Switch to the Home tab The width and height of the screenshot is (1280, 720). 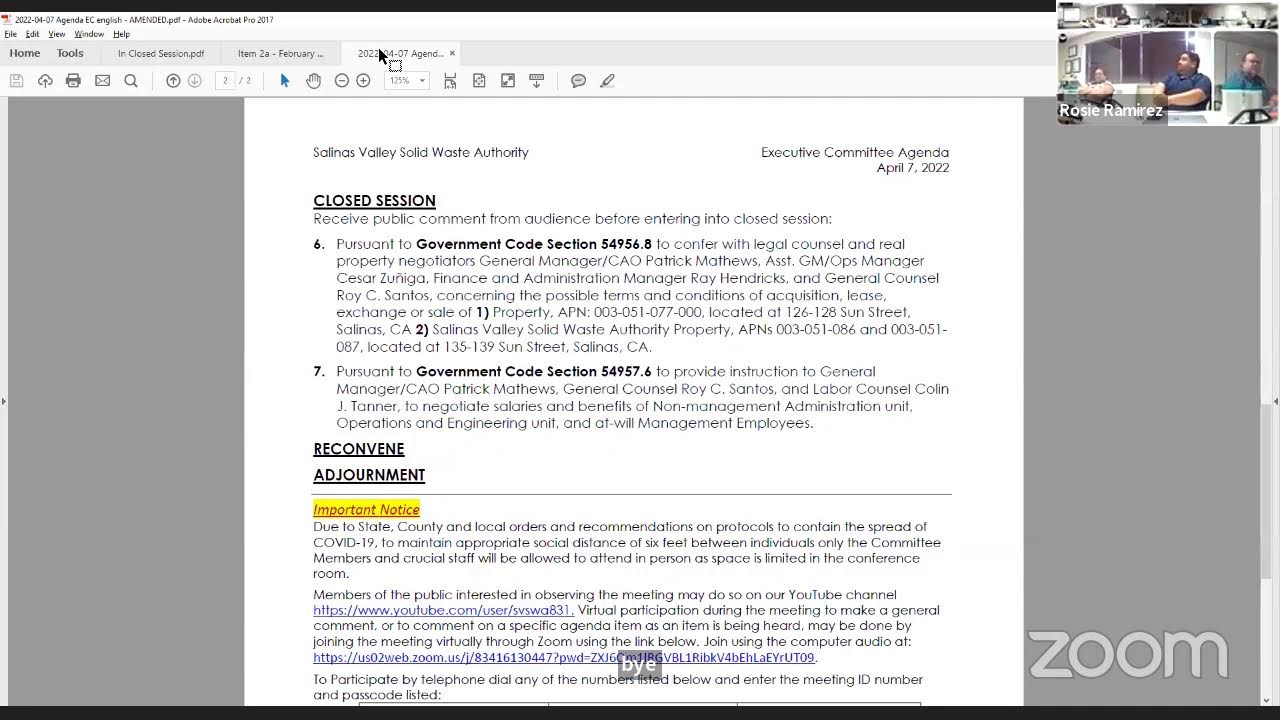(25, 53)
